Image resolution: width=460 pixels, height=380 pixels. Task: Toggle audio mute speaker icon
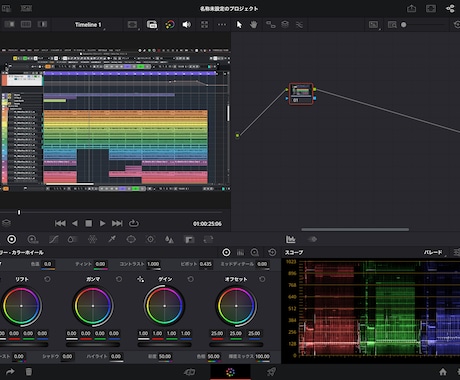pos(187,25)
